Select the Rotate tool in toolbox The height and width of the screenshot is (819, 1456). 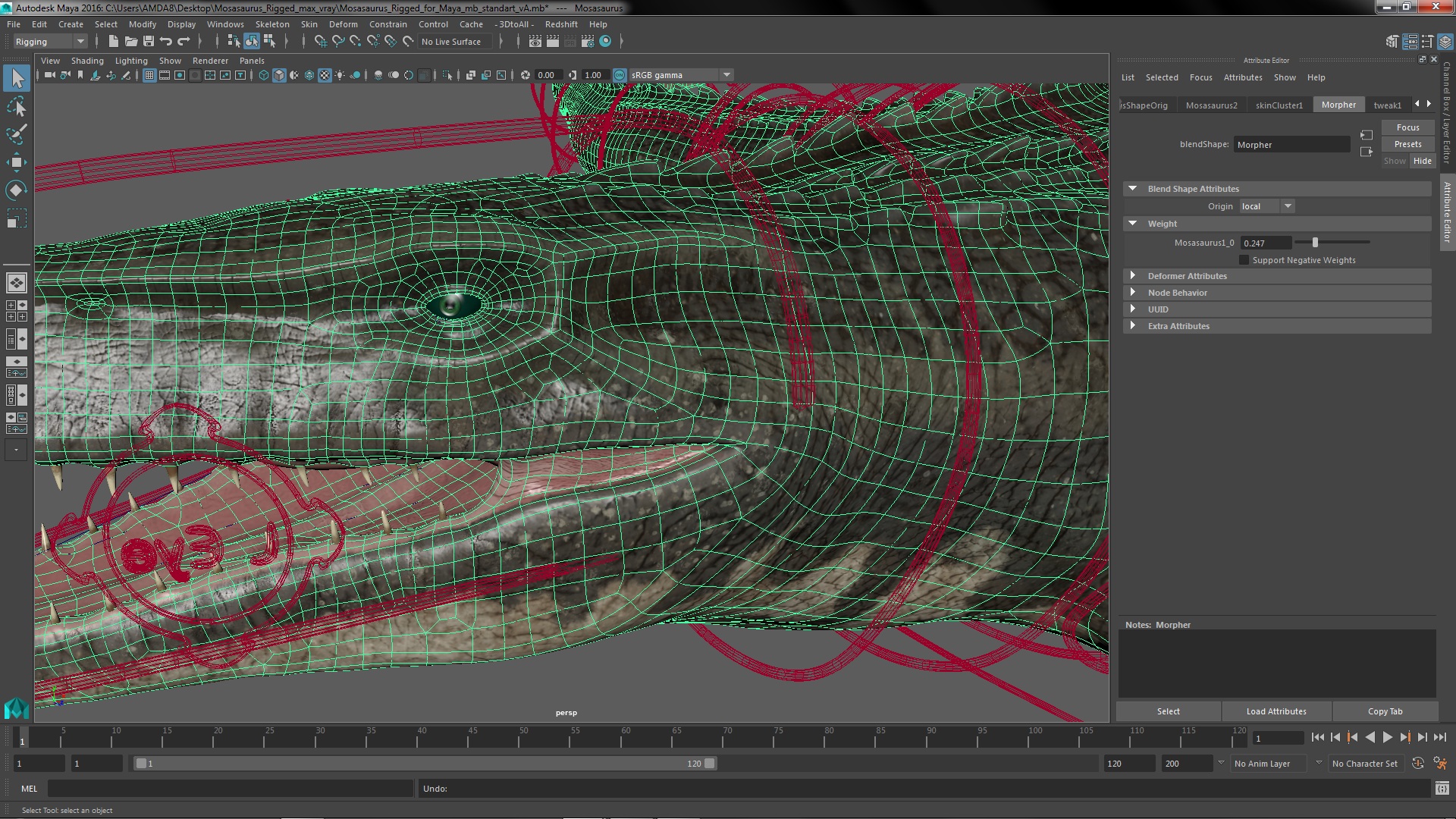[16, 190]
